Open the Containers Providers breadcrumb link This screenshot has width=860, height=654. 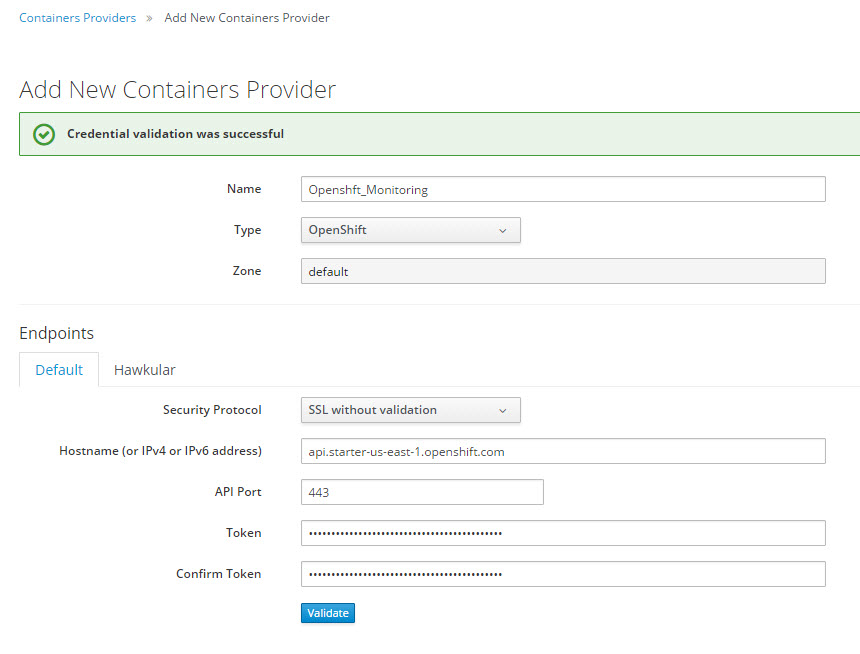[78, 18]
